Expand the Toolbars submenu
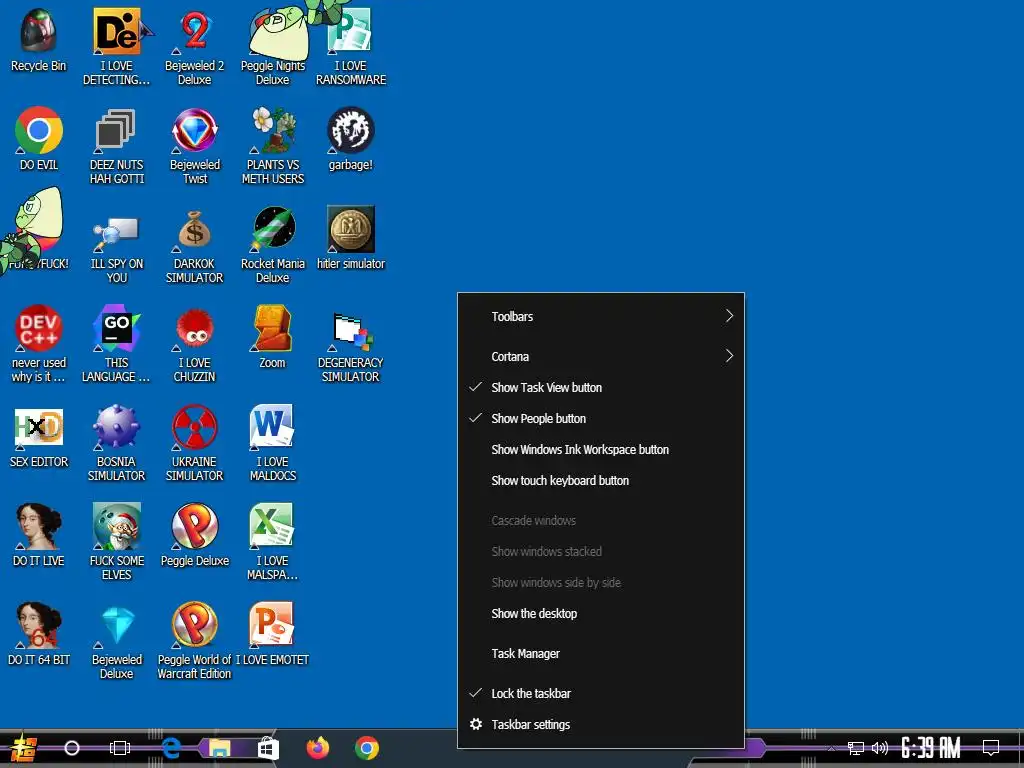This screenshot has width=1024, height=768. (601, 317)
